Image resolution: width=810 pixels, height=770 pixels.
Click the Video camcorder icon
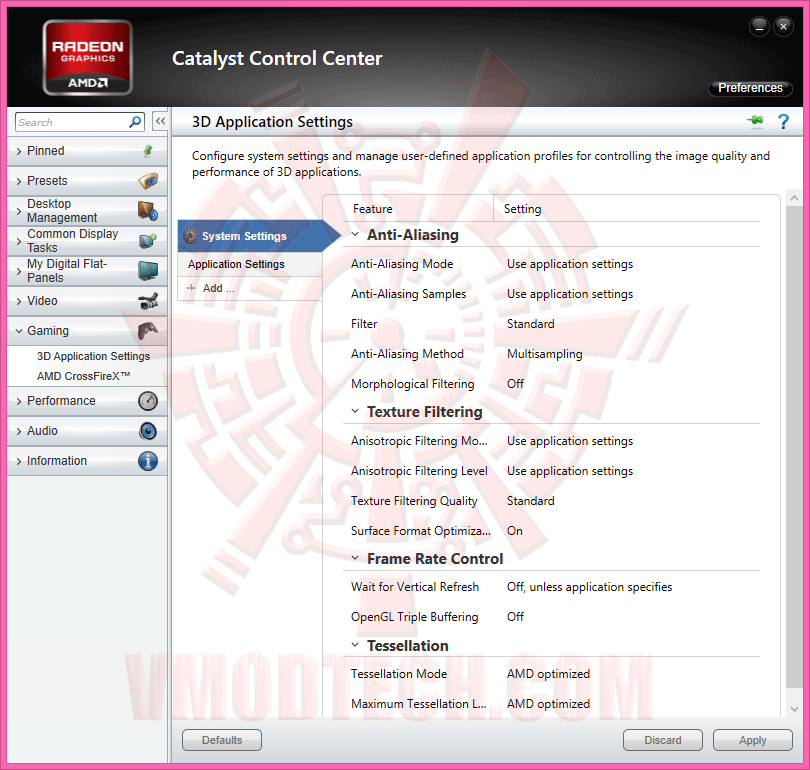148,301
